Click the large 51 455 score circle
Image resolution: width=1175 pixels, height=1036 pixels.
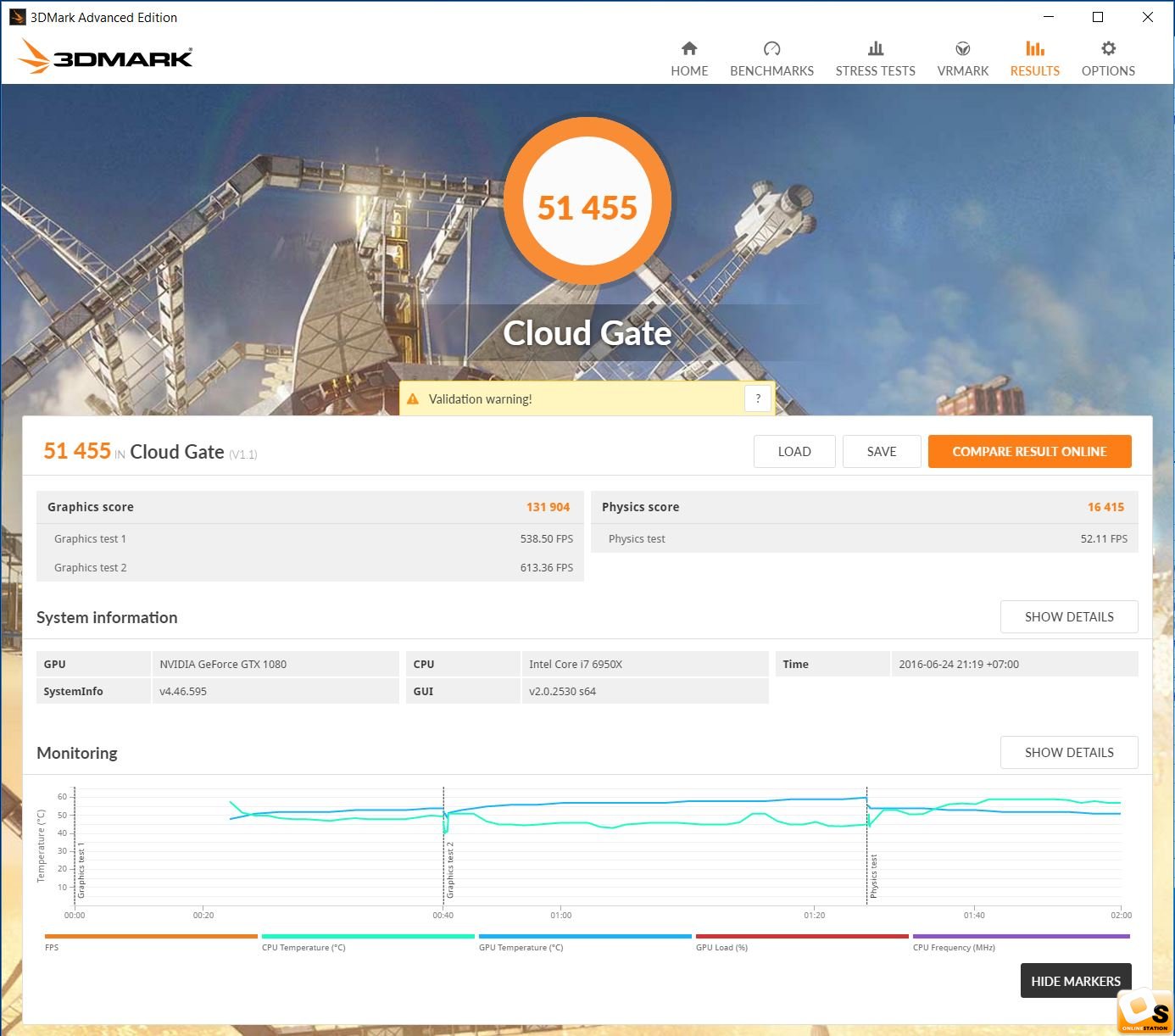[x=587, y=202]
